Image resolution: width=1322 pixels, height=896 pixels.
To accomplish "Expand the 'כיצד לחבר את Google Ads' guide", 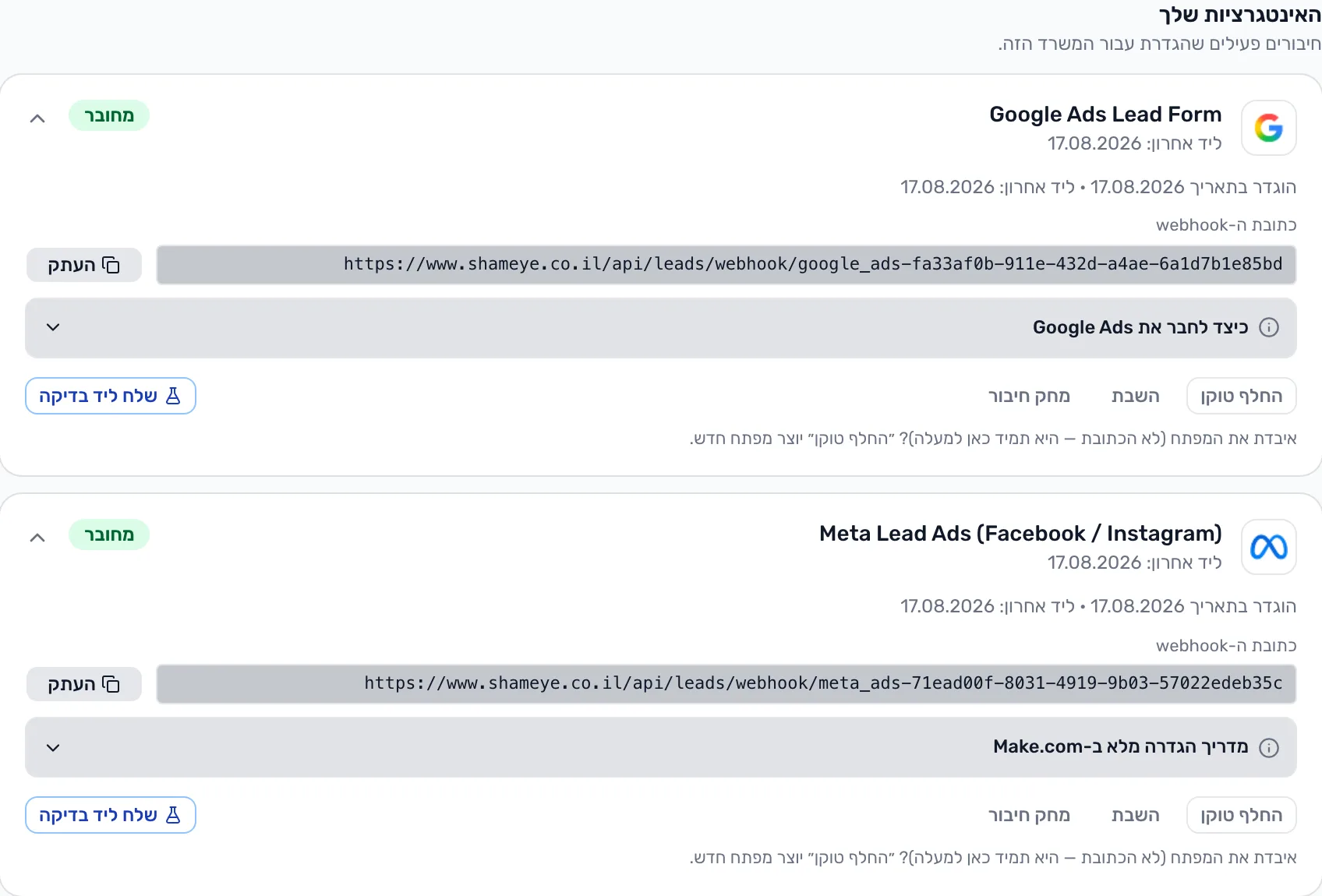I will pyautogui.click(x=661, y=328).
